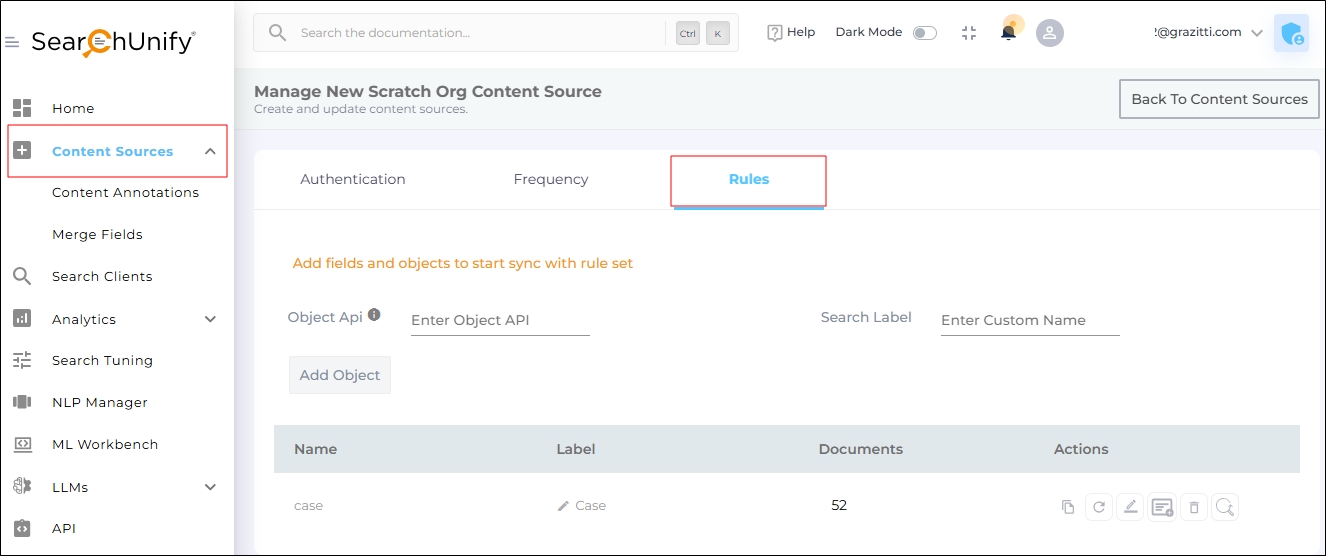
Task: Click the edit pencil in Actions column
Action: click(x=1130, y=507)
